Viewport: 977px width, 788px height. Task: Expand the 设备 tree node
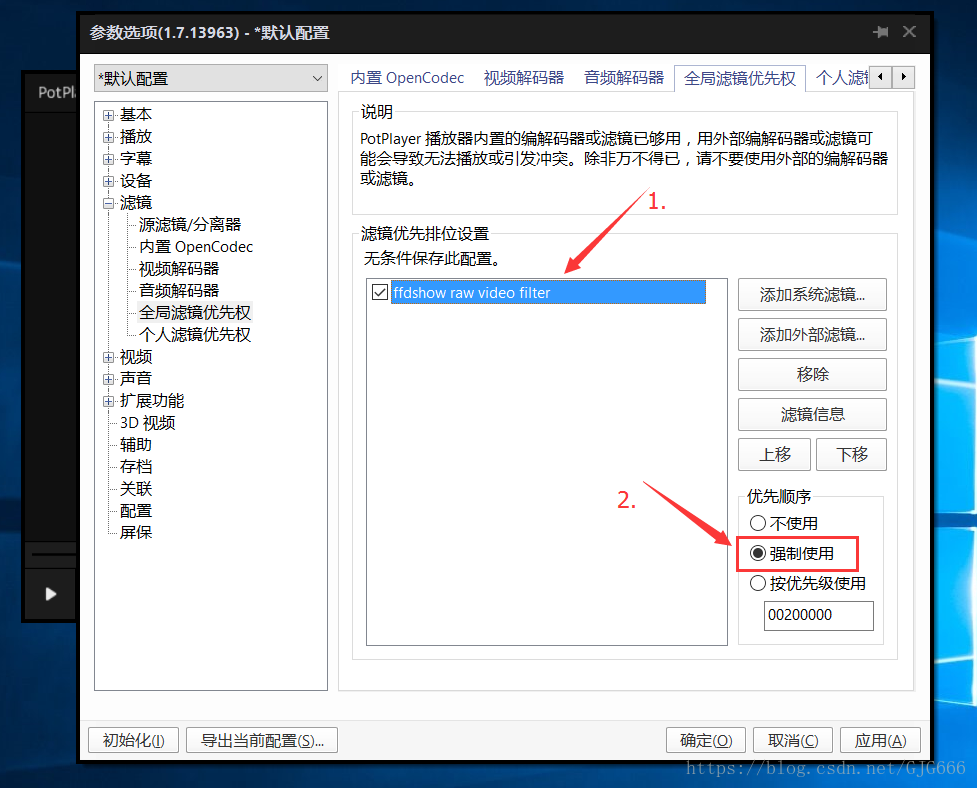(x=109, y=181)
